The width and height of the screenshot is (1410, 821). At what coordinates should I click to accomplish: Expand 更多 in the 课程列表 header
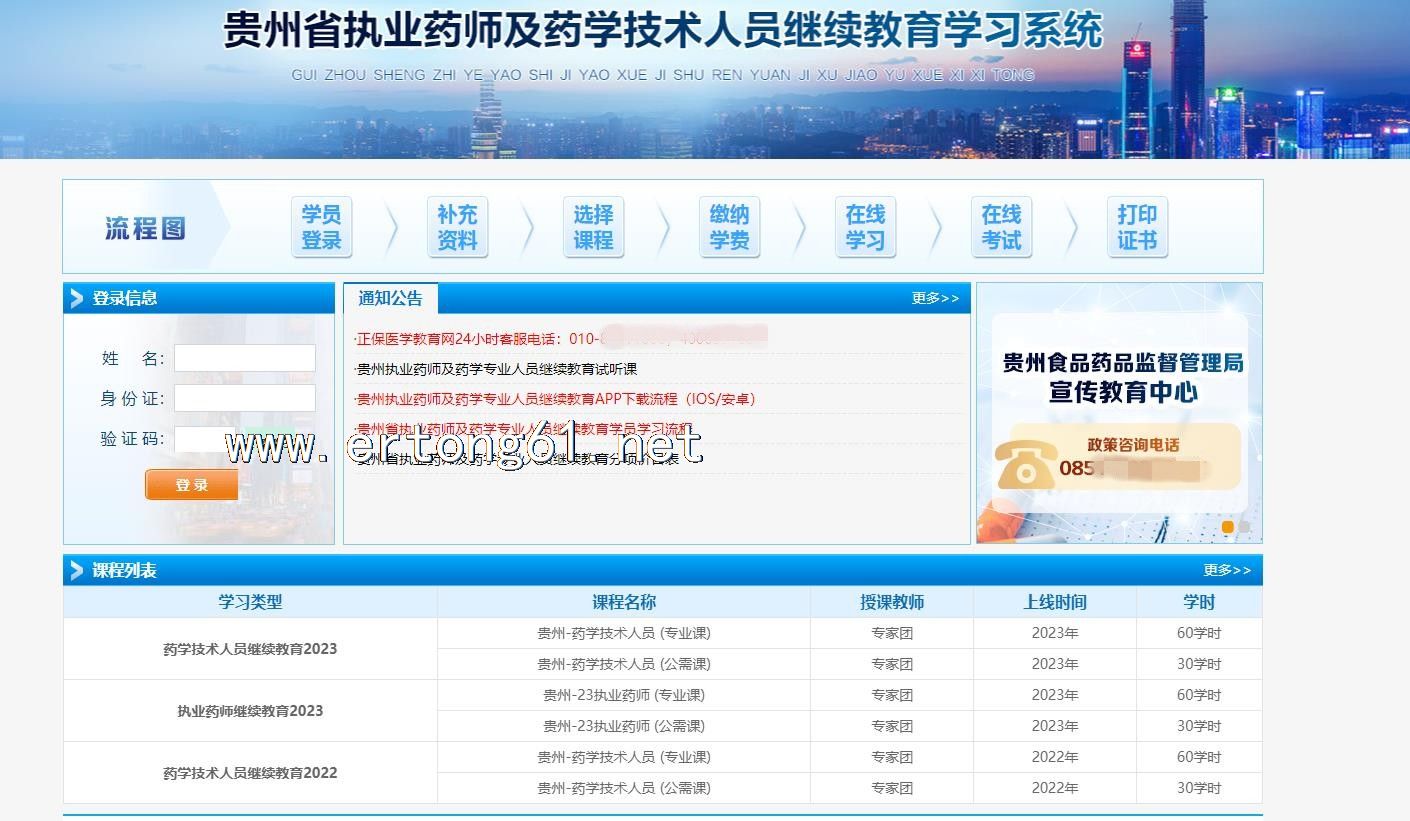click(x=1226, y=570)
